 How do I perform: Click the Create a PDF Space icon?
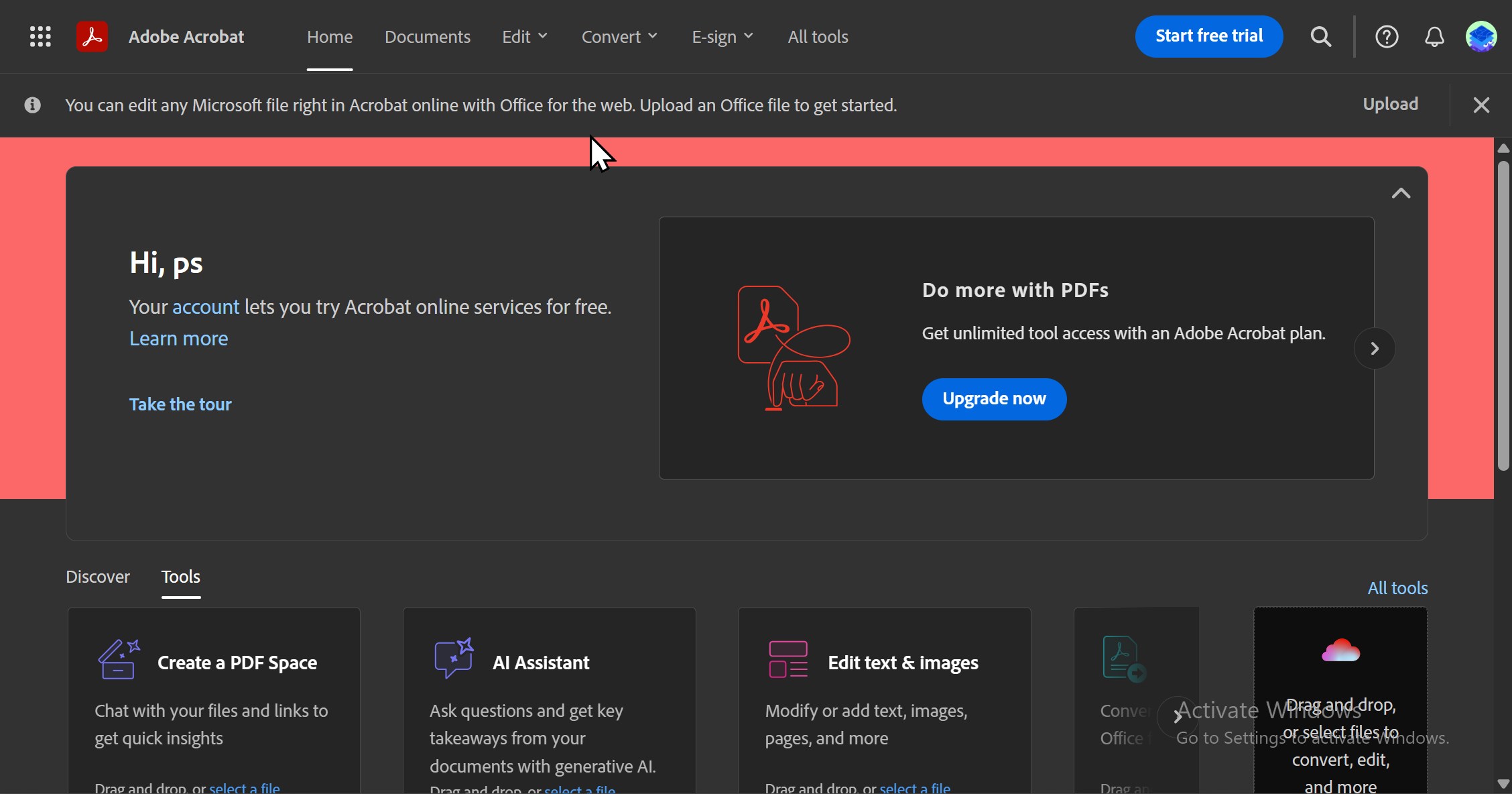119,659
